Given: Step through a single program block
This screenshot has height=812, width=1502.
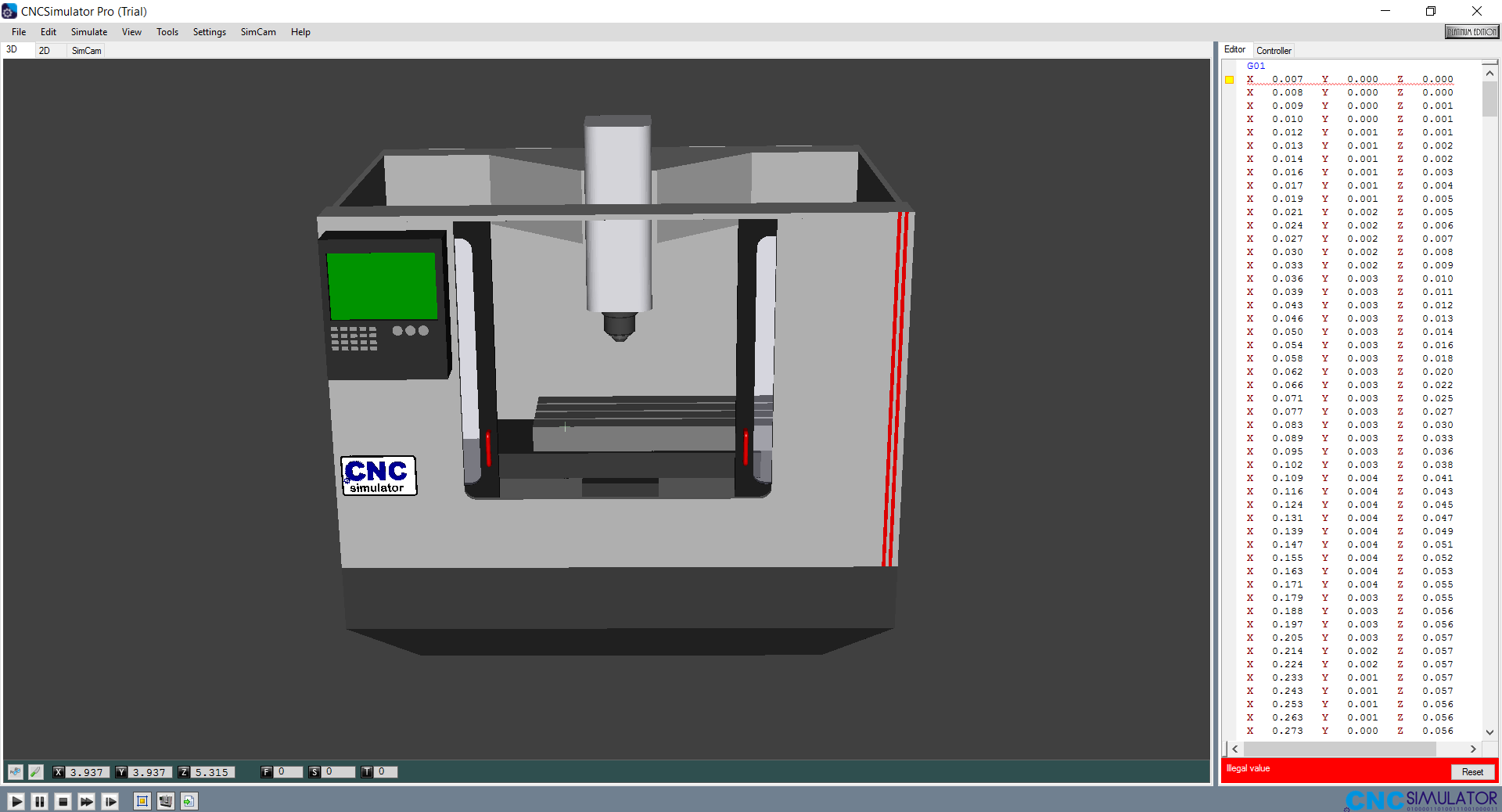Looking at the screenshot, I should [x=110, y=801].
